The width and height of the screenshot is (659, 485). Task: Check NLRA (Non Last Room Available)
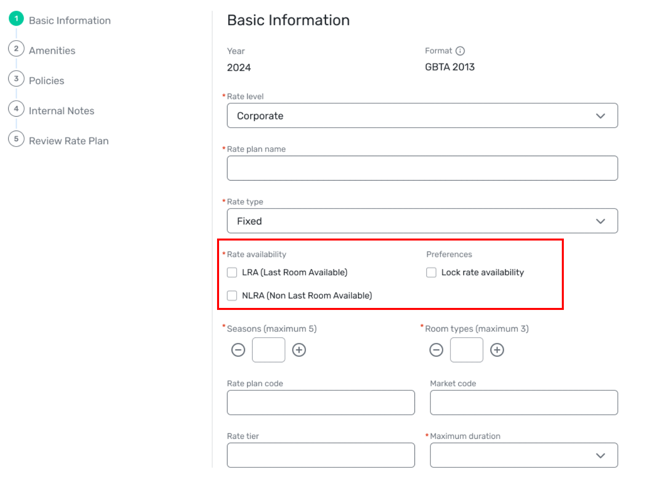tap(232, 295)
